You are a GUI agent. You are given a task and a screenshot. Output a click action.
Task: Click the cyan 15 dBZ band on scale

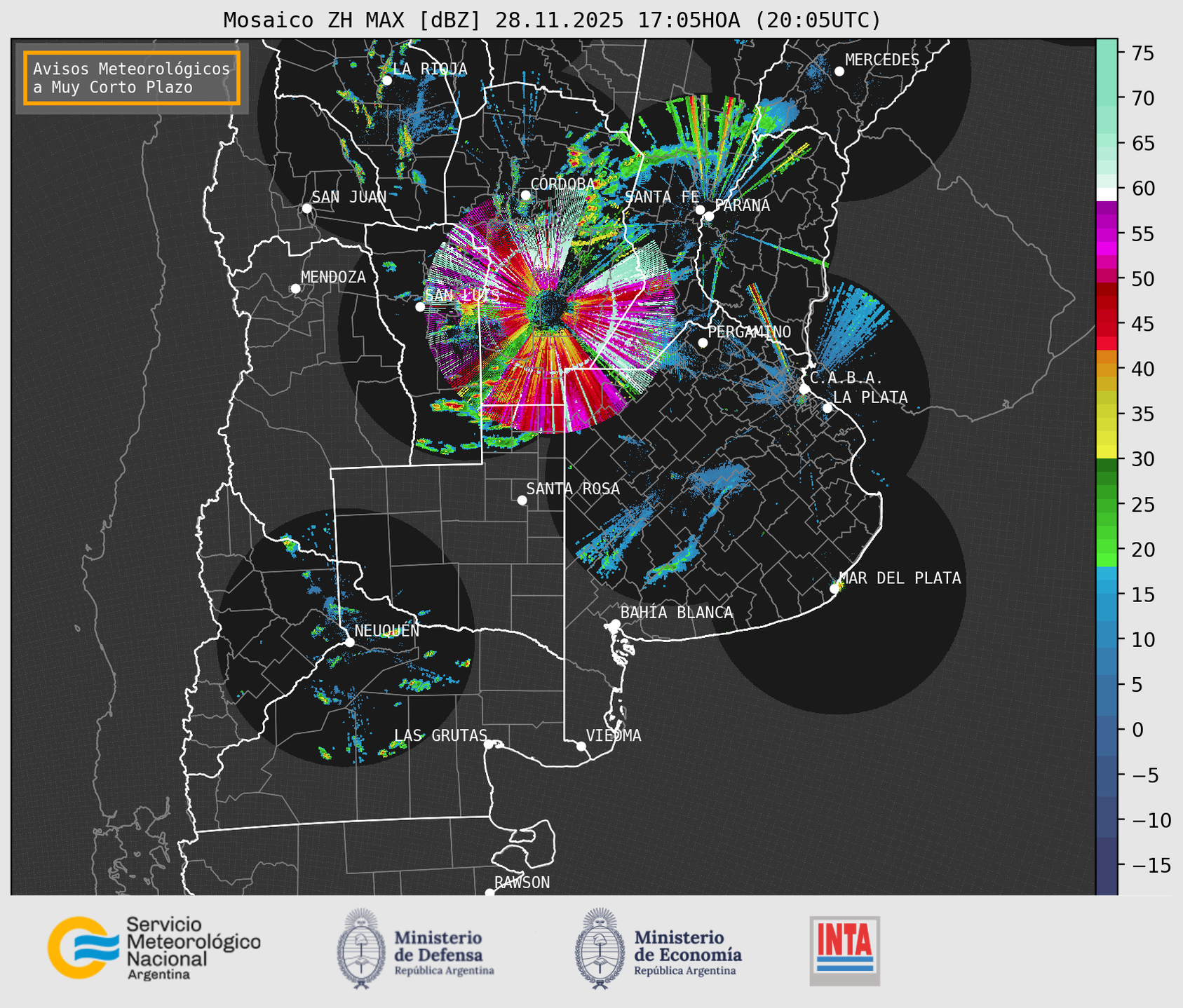coord(1107,594)
